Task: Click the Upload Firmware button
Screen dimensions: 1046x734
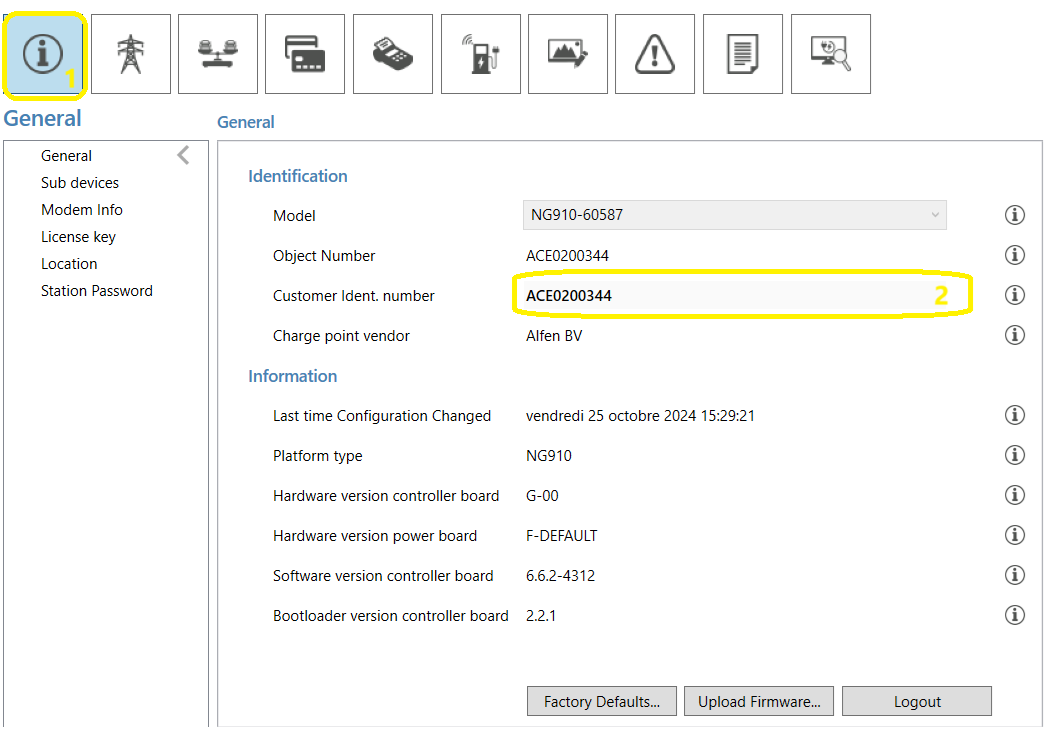Action: click(758, 701)
